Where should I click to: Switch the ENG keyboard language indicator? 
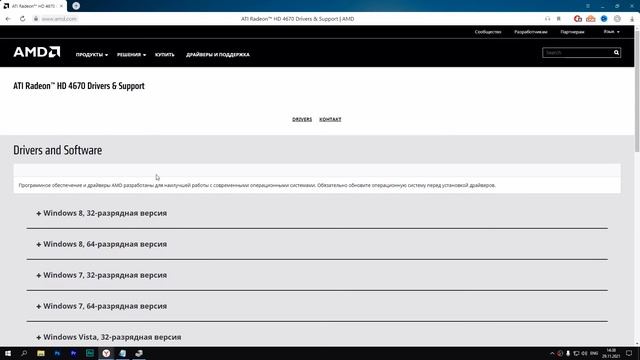click(594, 353)
